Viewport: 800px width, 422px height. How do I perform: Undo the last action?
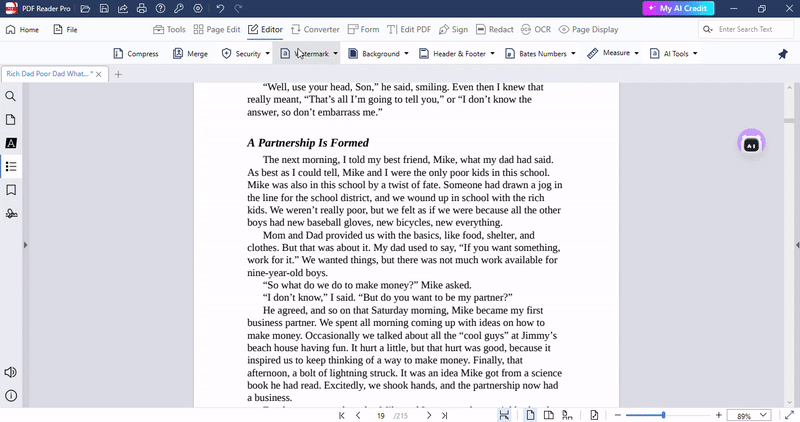pos(220,9)
